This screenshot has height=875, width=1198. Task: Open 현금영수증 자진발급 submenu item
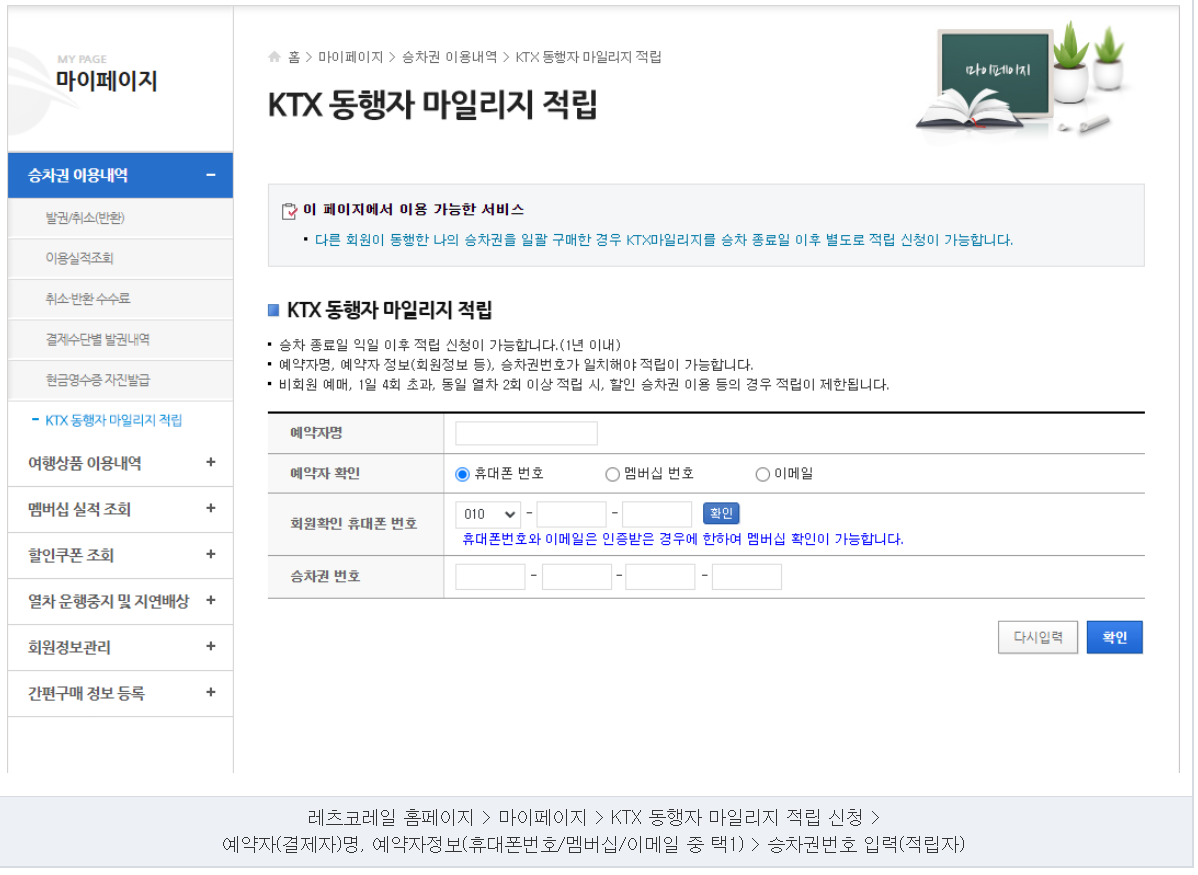[x=98, y=381]
